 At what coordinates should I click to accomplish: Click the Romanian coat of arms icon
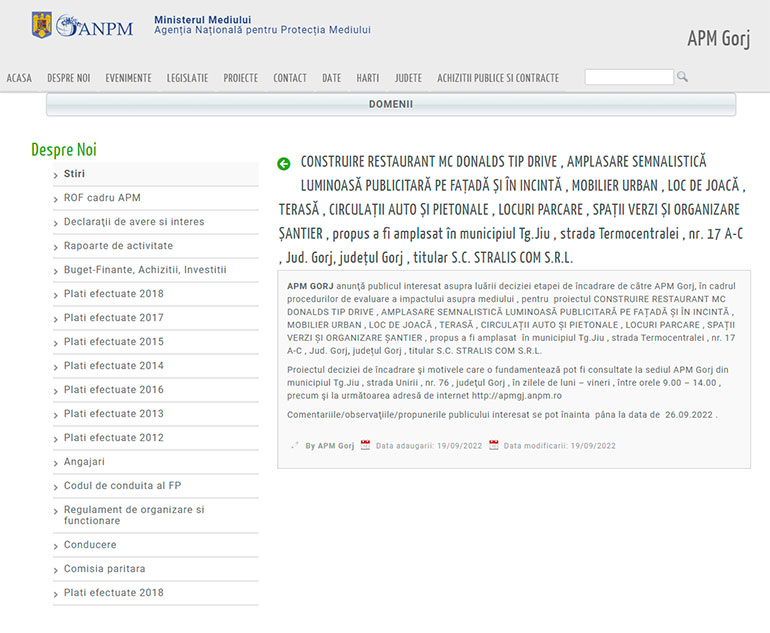[42, 26]
